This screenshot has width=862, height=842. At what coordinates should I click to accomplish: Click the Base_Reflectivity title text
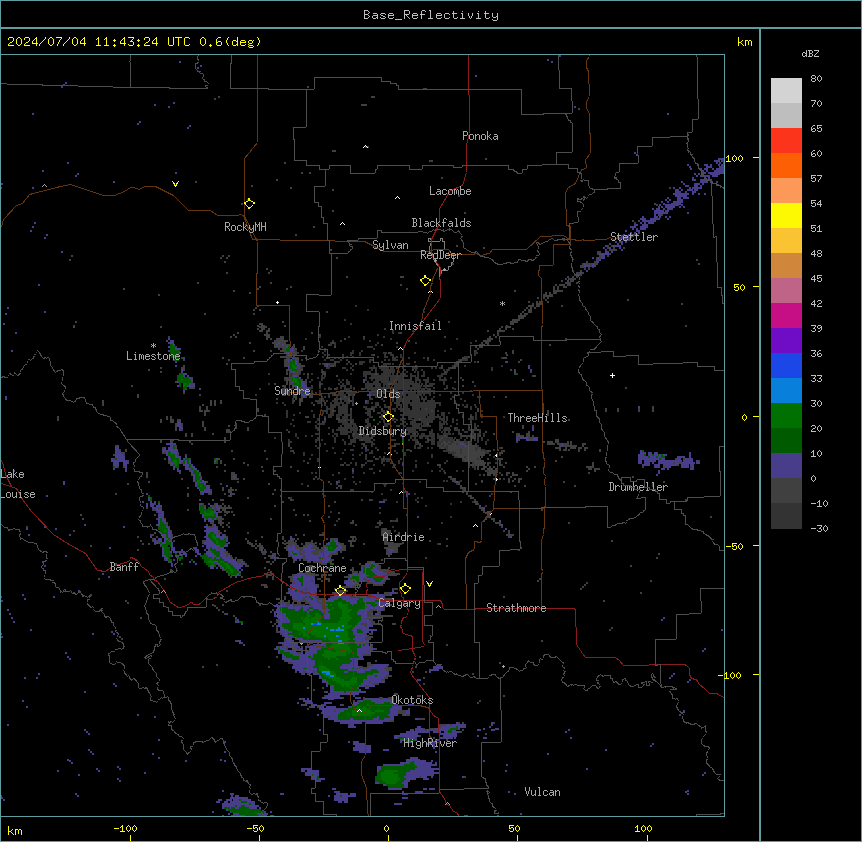[431, 15]
